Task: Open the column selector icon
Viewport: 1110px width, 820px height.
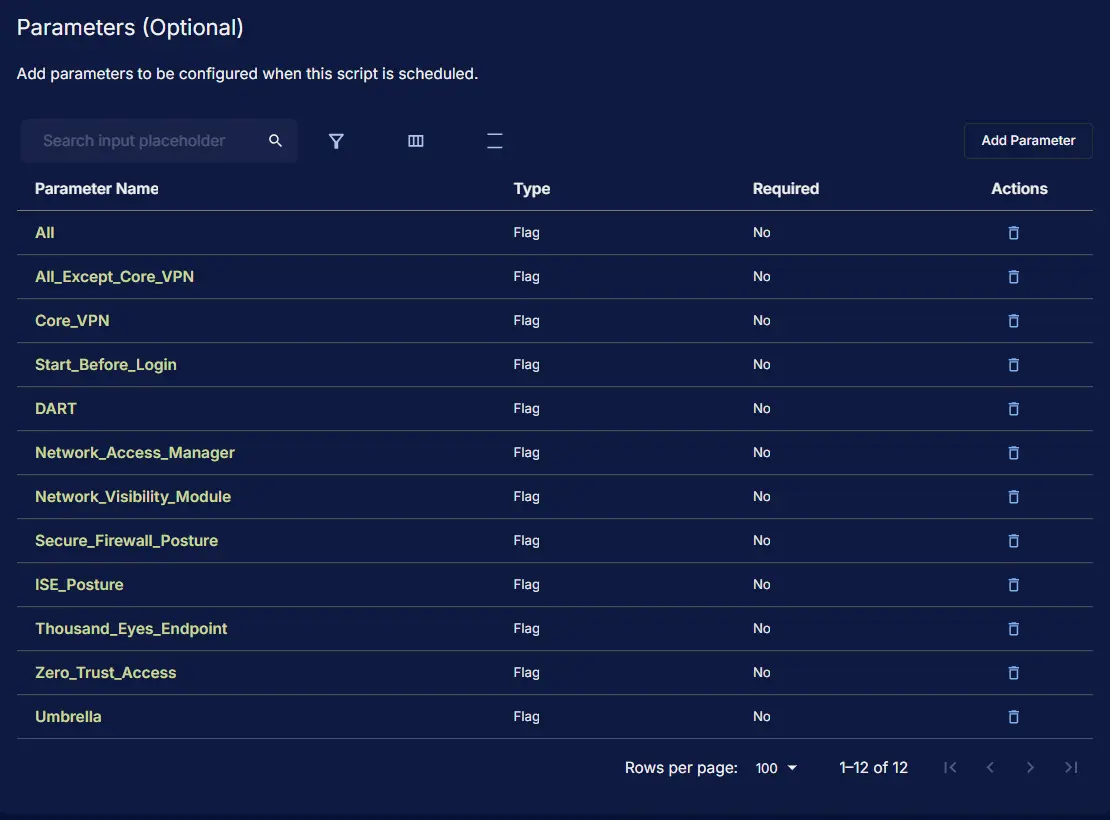Action: coord(416,141)
